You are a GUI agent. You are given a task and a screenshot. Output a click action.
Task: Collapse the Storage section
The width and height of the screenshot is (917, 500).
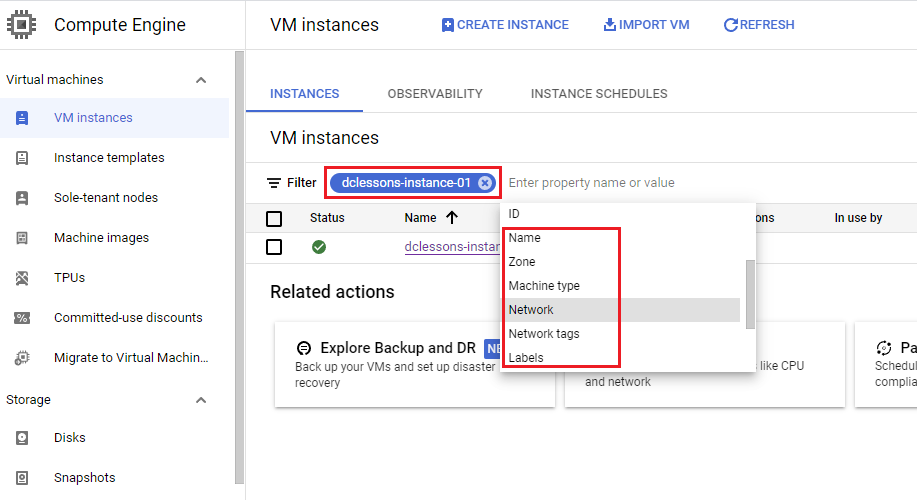click(201, 401)
